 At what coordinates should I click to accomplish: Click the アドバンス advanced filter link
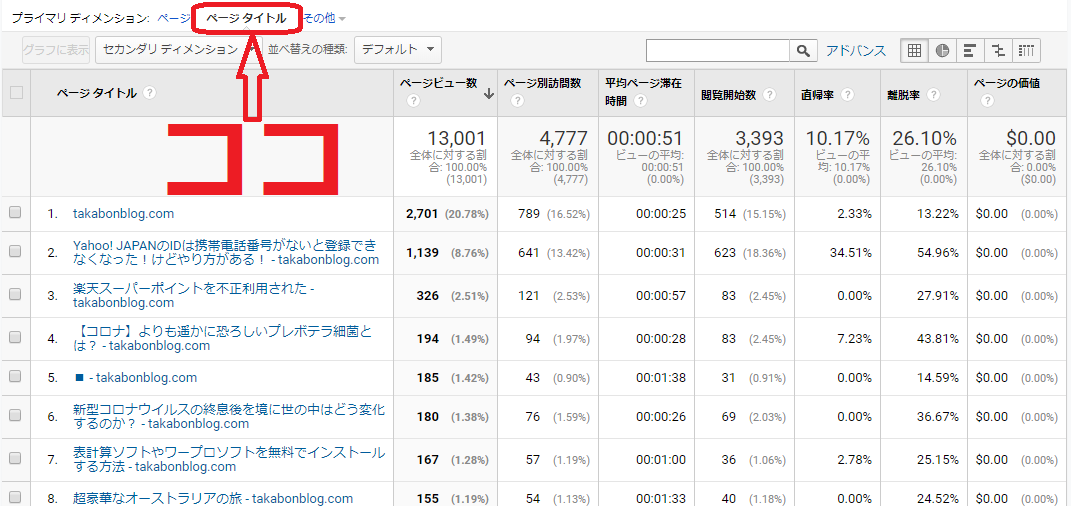tap(856, 50)
